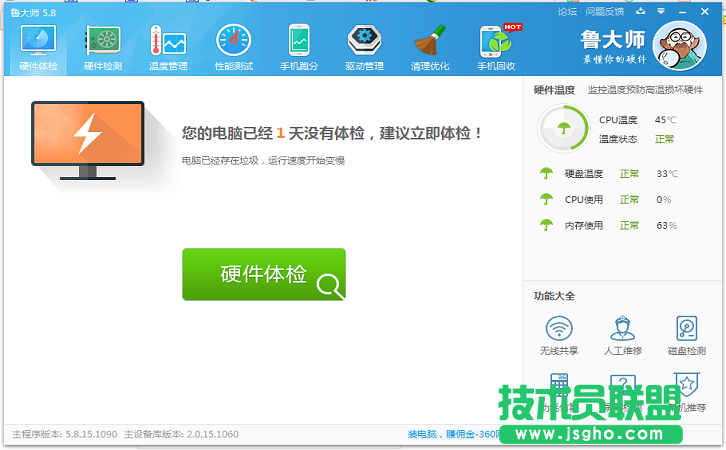Open 温度管理 thermometer icon
Screen dimensions: 726x450
[168, 40]
